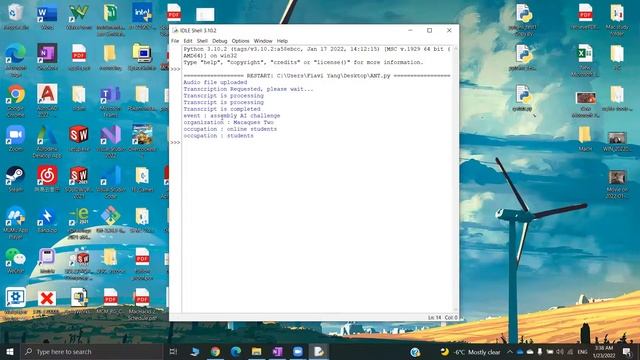Open the Microsoft Edge desktop shortcut
640x360 pixels.
point(16,58)
